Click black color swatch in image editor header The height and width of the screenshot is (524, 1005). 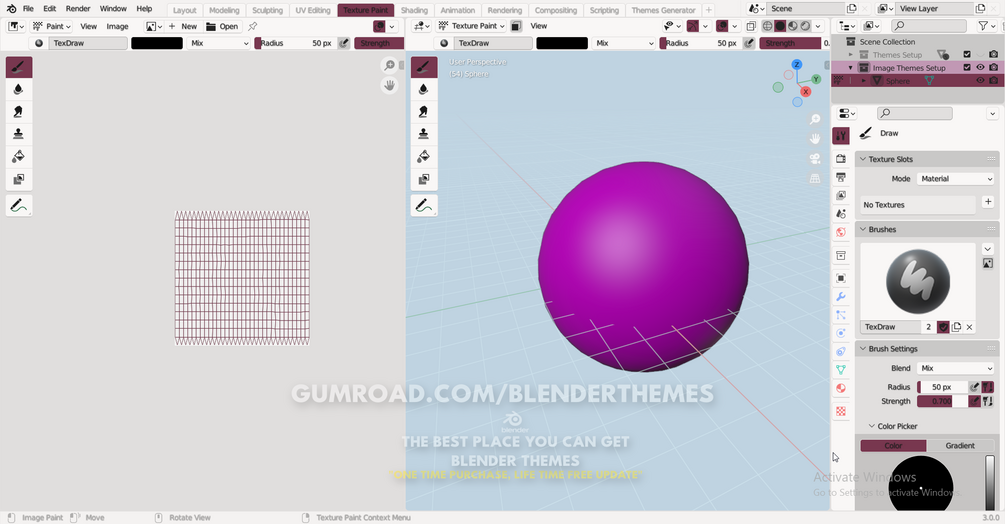[x=157, y=43]
